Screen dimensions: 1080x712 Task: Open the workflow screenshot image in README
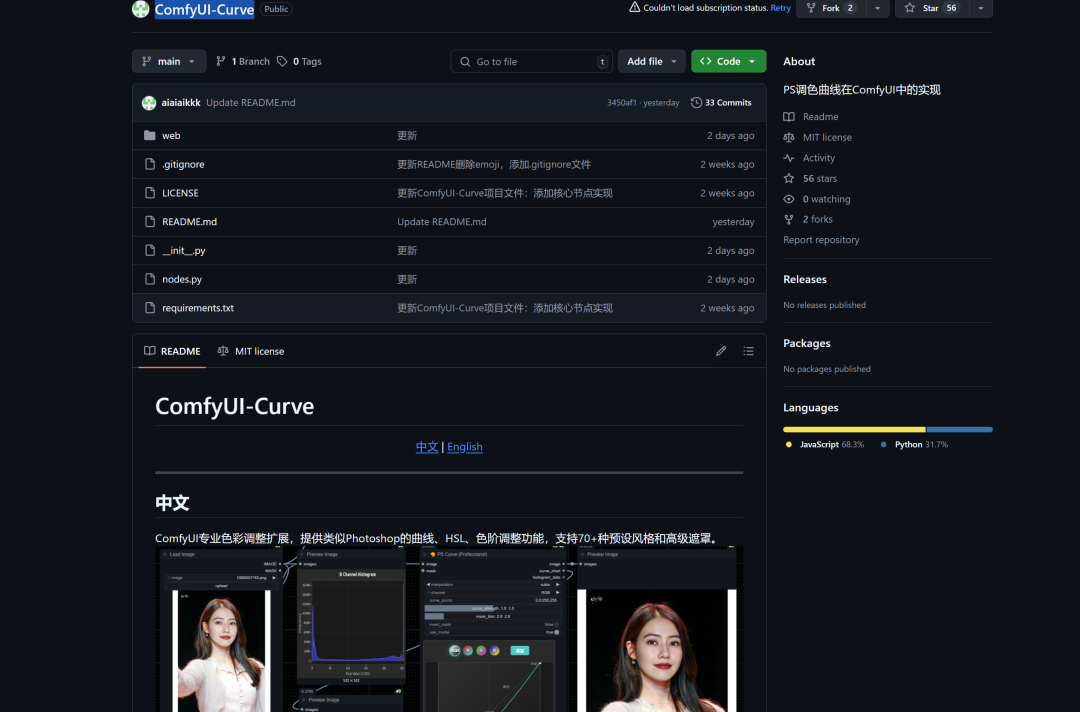coord(449,629)
